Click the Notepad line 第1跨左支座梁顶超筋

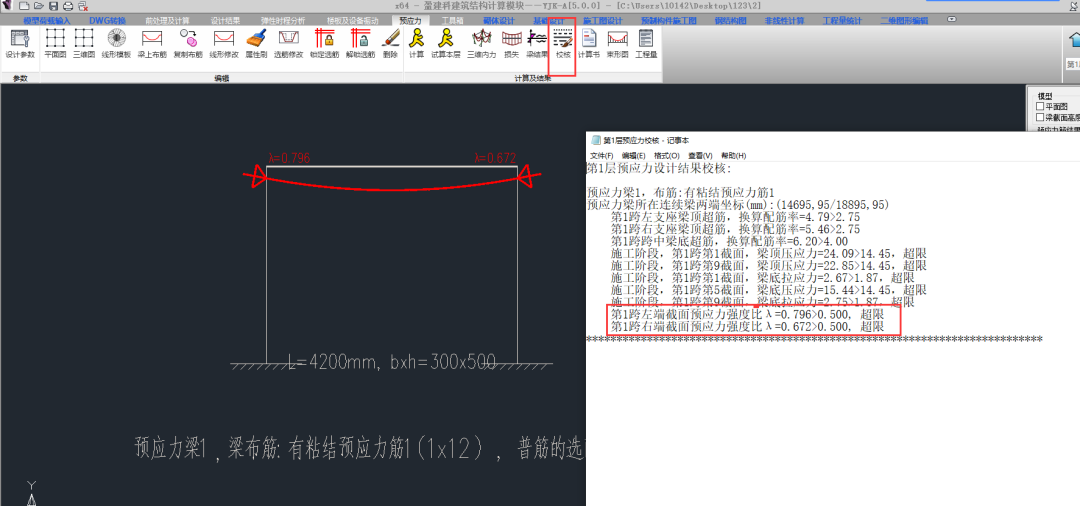pyautogui.click(x=735, y=217)
